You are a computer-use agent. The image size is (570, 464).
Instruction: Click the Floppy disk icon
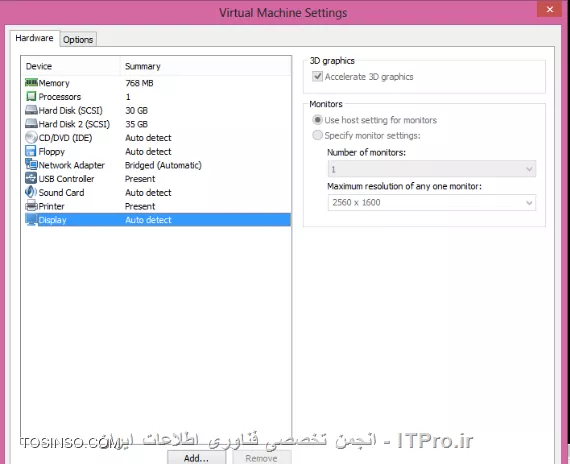31,151
